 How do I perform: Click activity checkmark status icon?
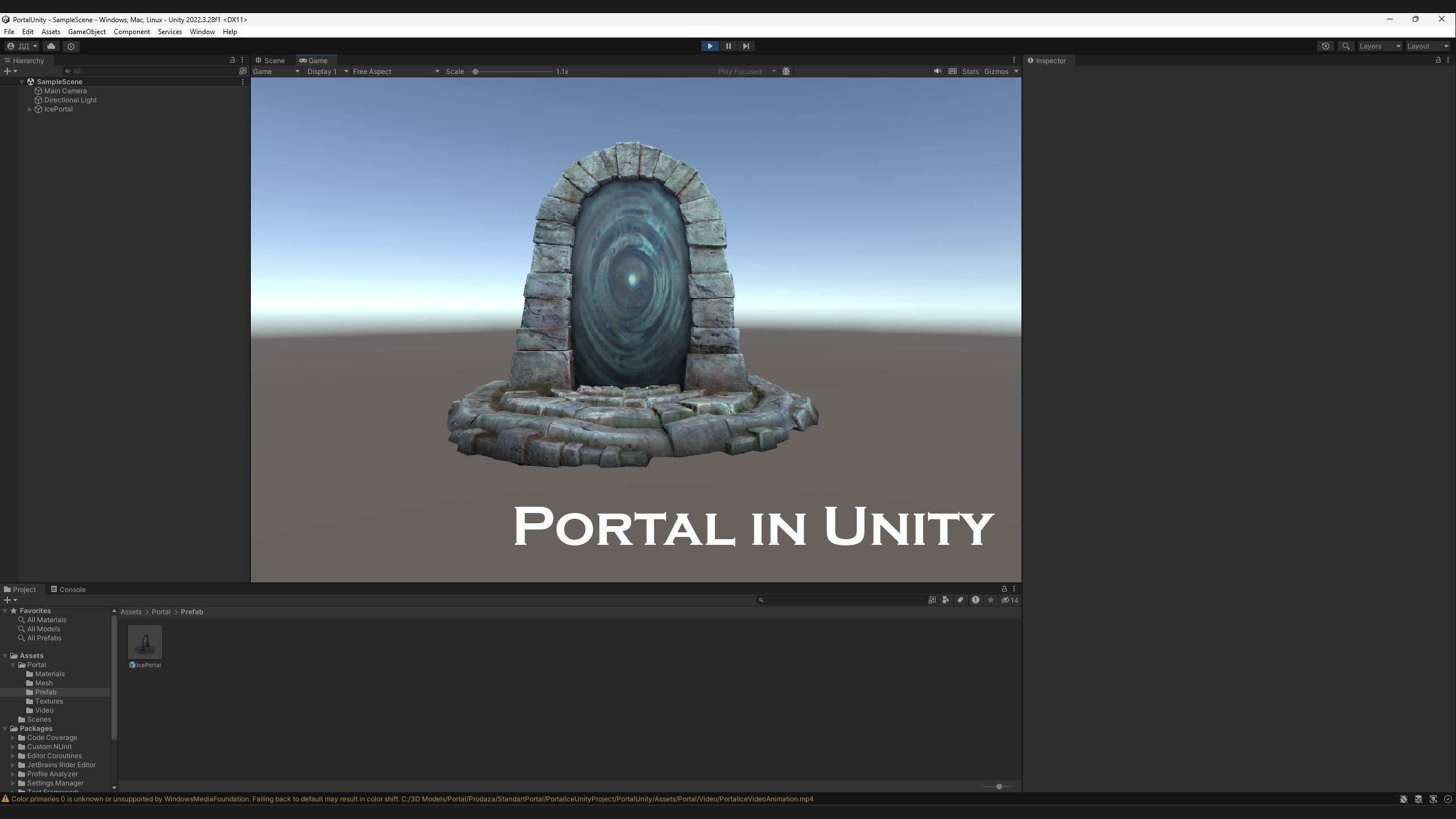1447,799
